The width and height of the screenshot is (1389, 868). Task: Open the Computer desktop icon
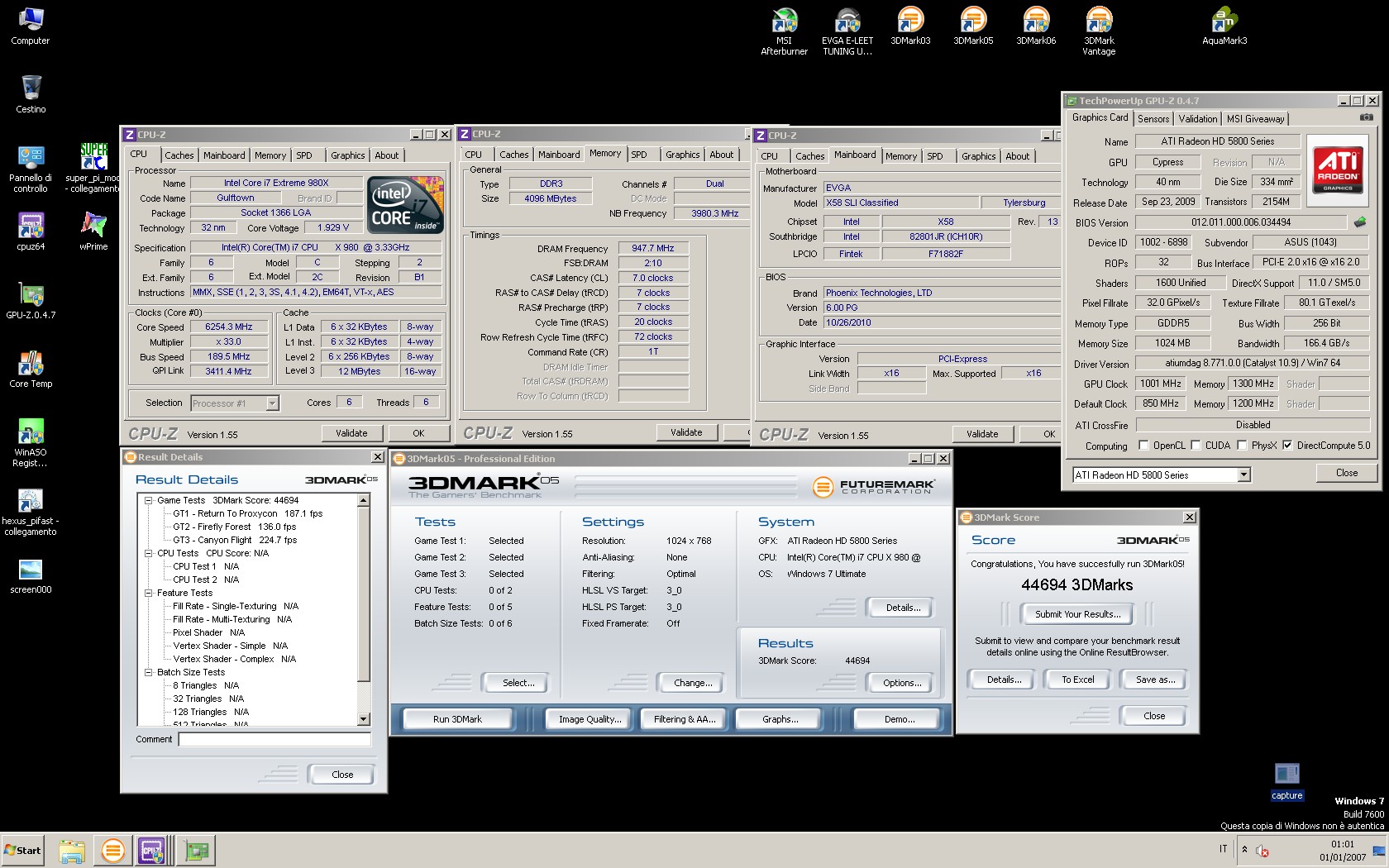[31, 25]
